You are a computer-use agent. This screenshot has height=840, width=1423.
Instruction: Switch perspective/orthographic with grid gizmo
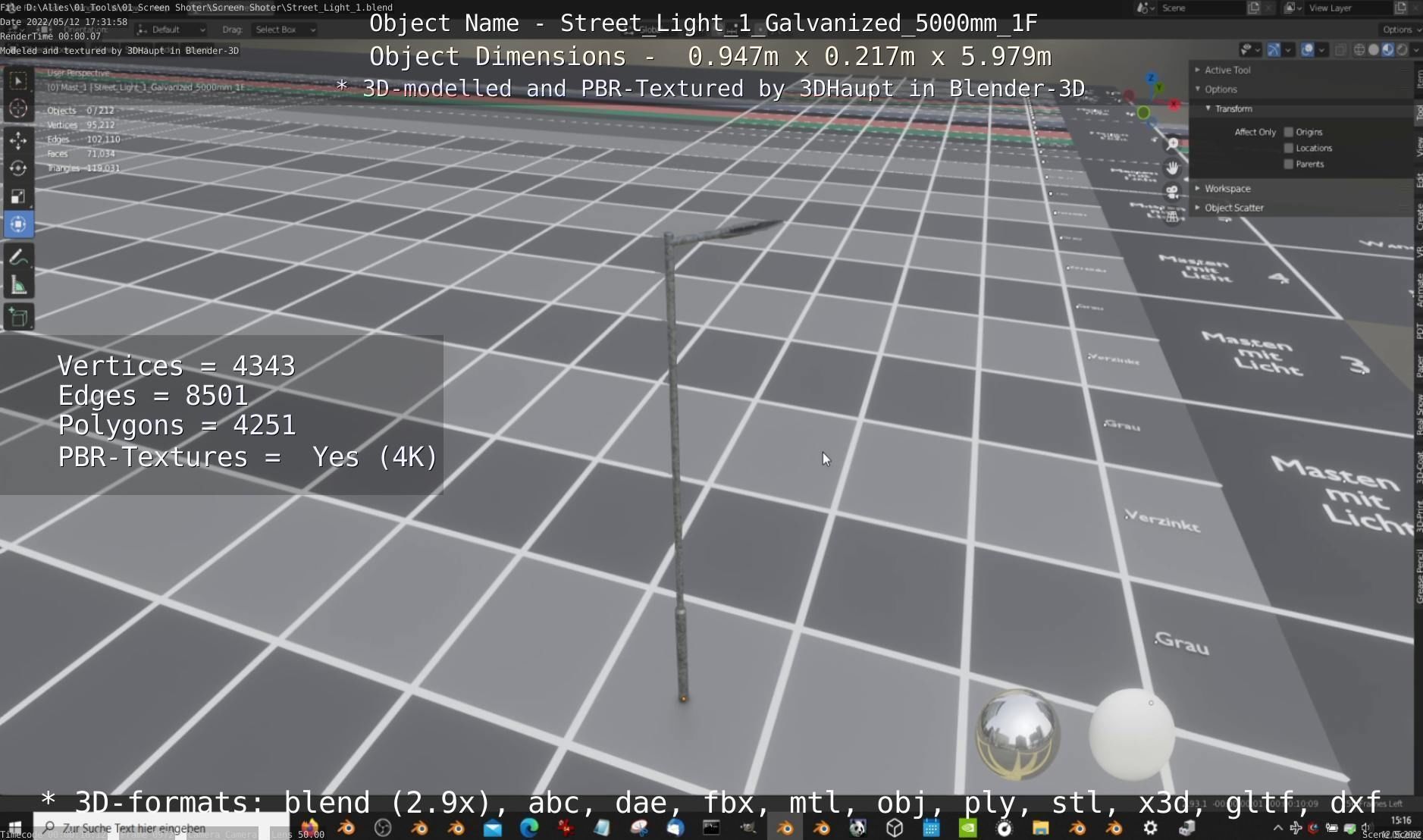[1173, 216]
